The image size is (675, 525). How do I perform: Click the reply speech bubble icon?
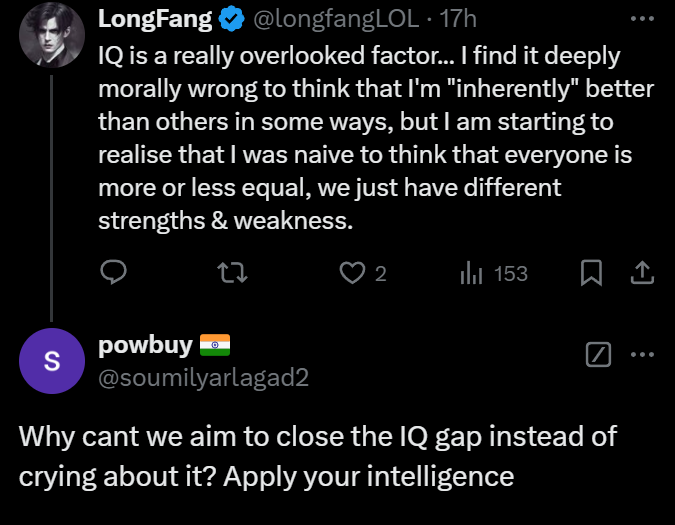coord(115,273)
